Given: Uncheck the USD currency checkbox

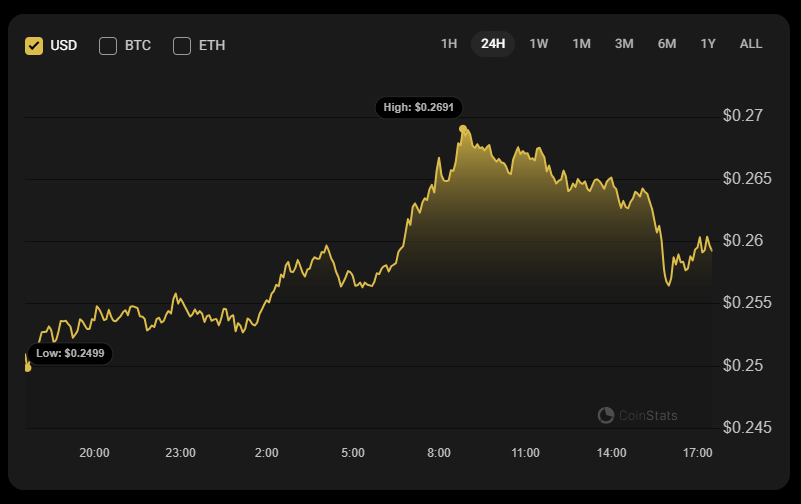Looking at the screenshot, I should pos(34,45).
